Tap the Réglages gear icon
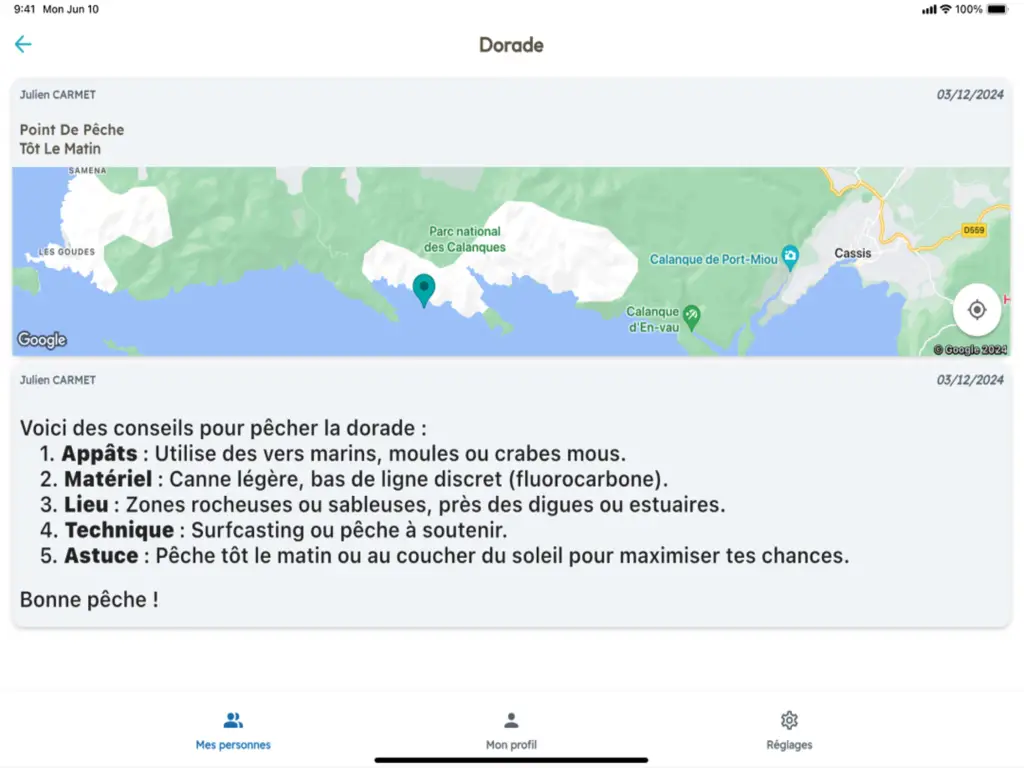Screen dimensions: 1024x768 click(789, 720)
